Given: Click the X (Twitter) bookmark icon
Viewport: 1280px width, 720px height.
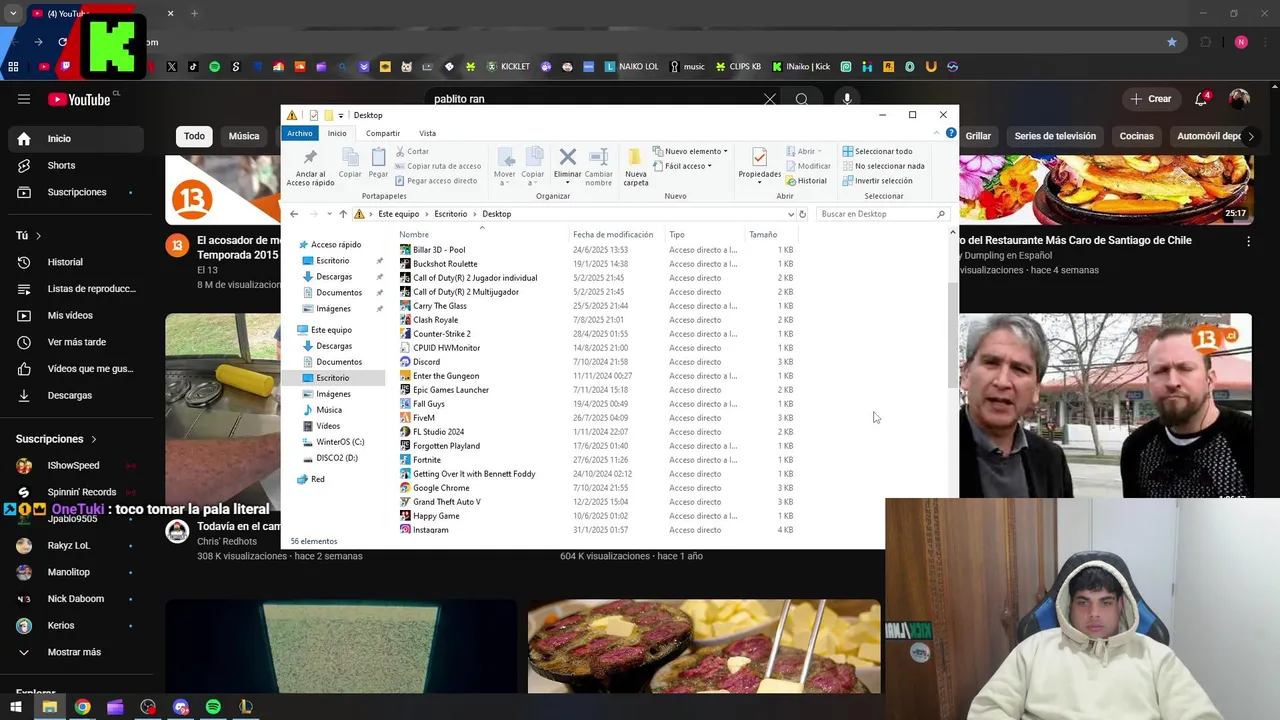Looking at the screenshot, I should (172, 67).
